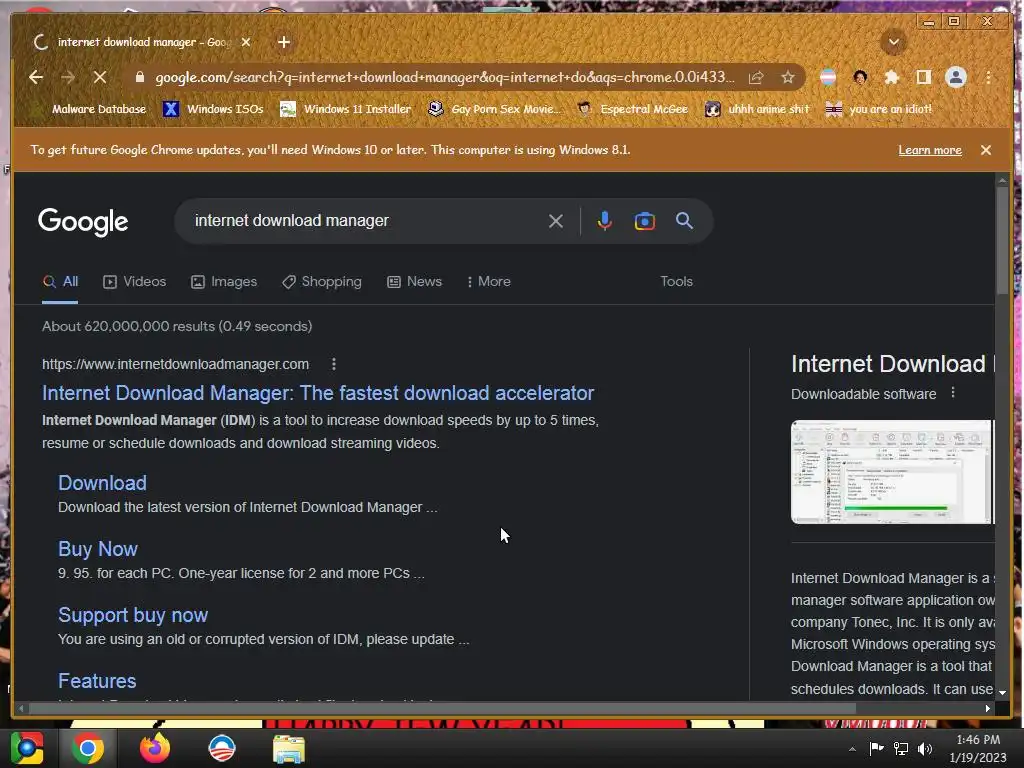Open you are an idiot! bookmark

coord(879,109)
